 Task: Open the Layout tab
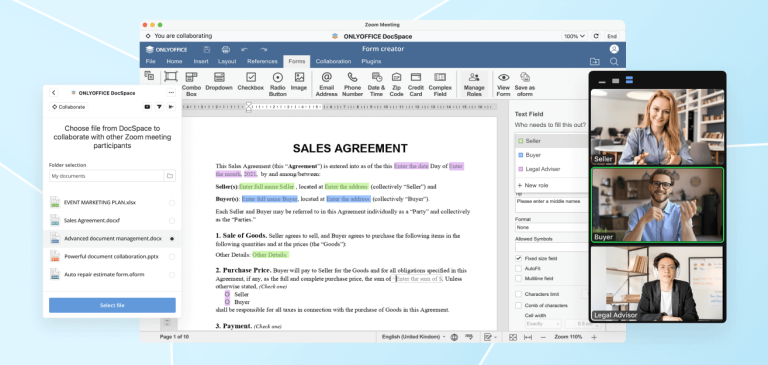point(227,62)
